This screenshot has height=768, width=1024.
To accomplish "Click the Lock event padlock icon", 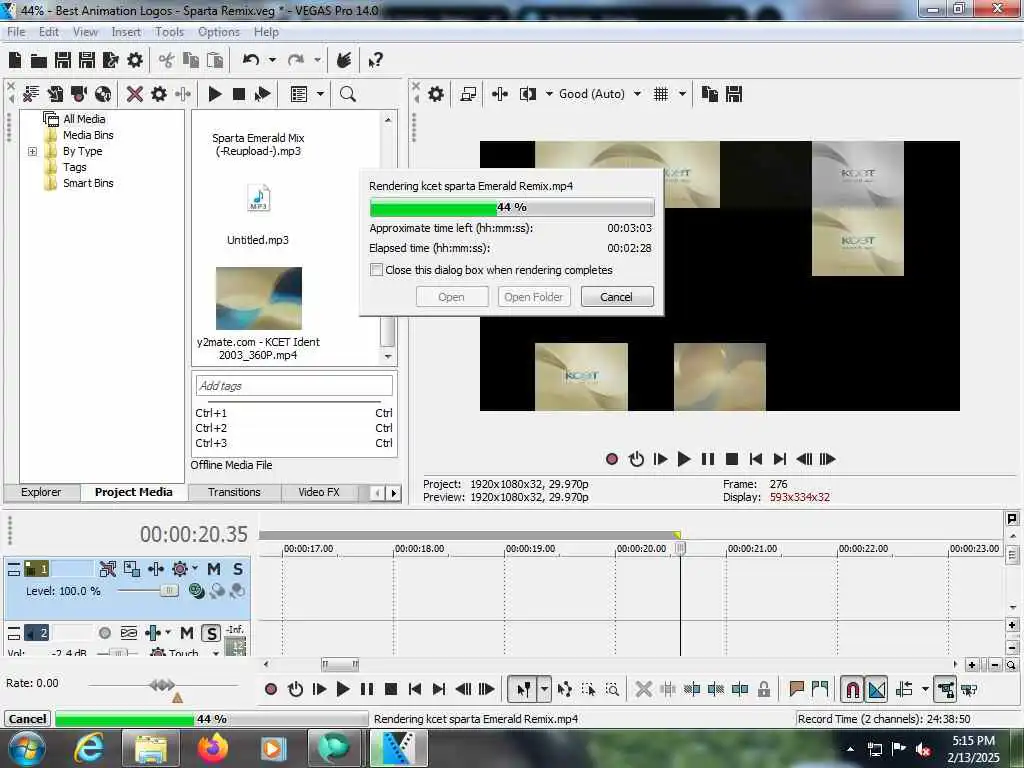I will [x=764, y=689].
